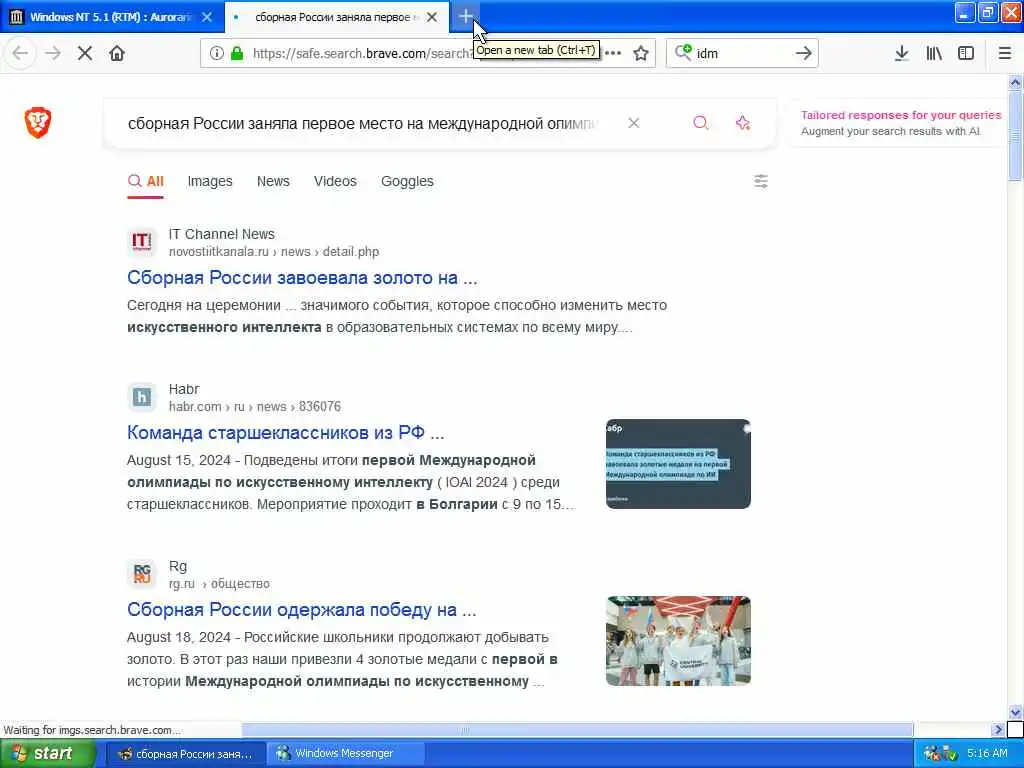1024x768 pixels.
Task: Clear the Brave search query
Action: [633, 123]
